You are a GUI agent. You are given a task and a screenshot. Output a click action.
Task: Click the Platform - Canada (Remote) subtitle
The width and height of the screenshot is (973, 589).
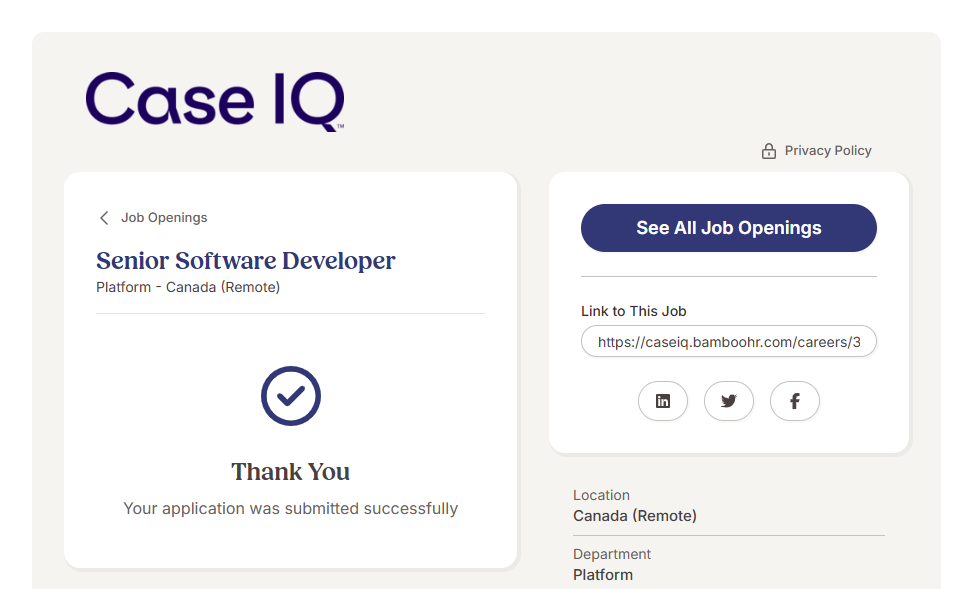click(188, 288)
